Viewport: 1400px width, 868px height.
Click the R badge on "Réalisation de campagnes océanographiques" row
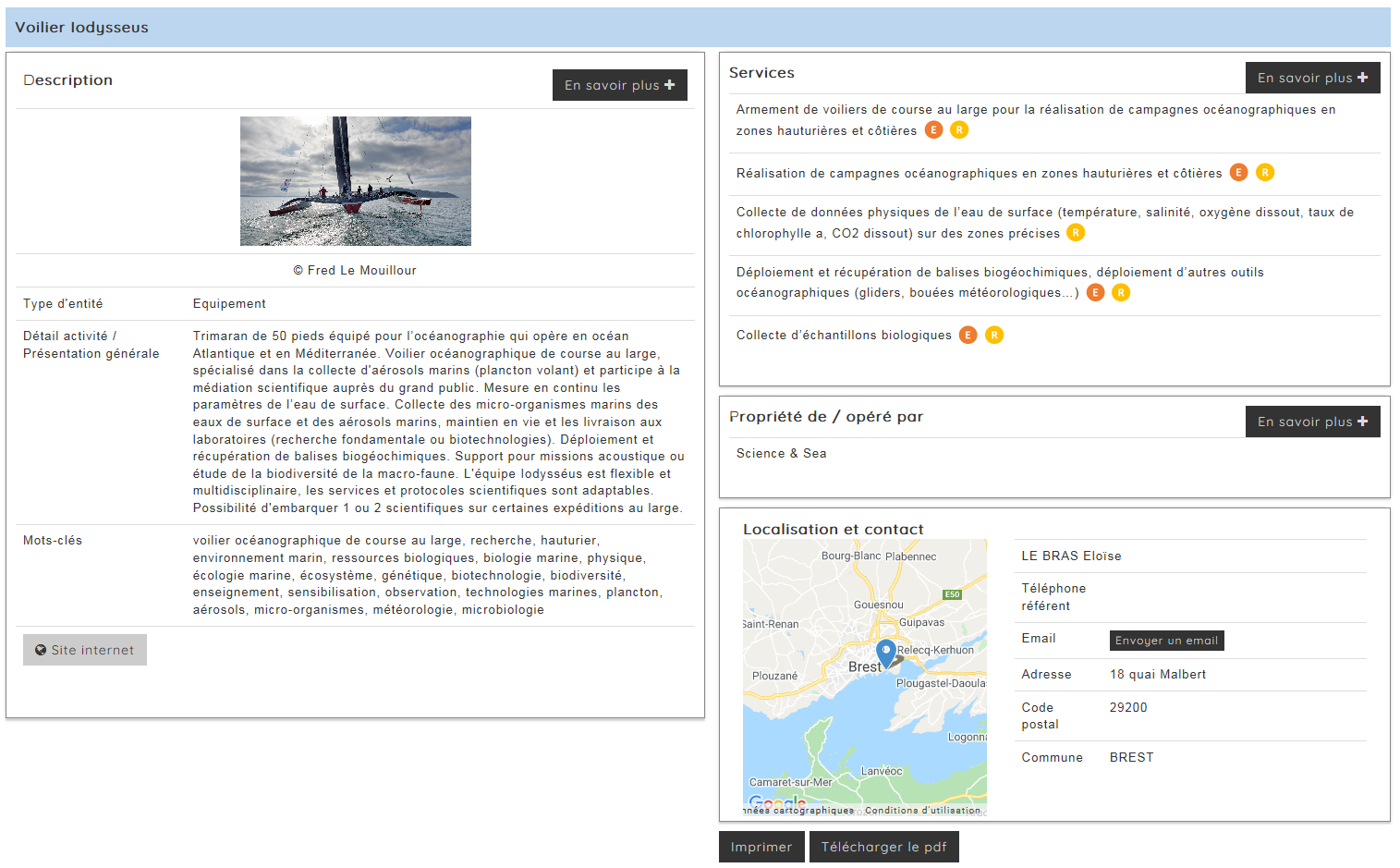[1265, 173]
